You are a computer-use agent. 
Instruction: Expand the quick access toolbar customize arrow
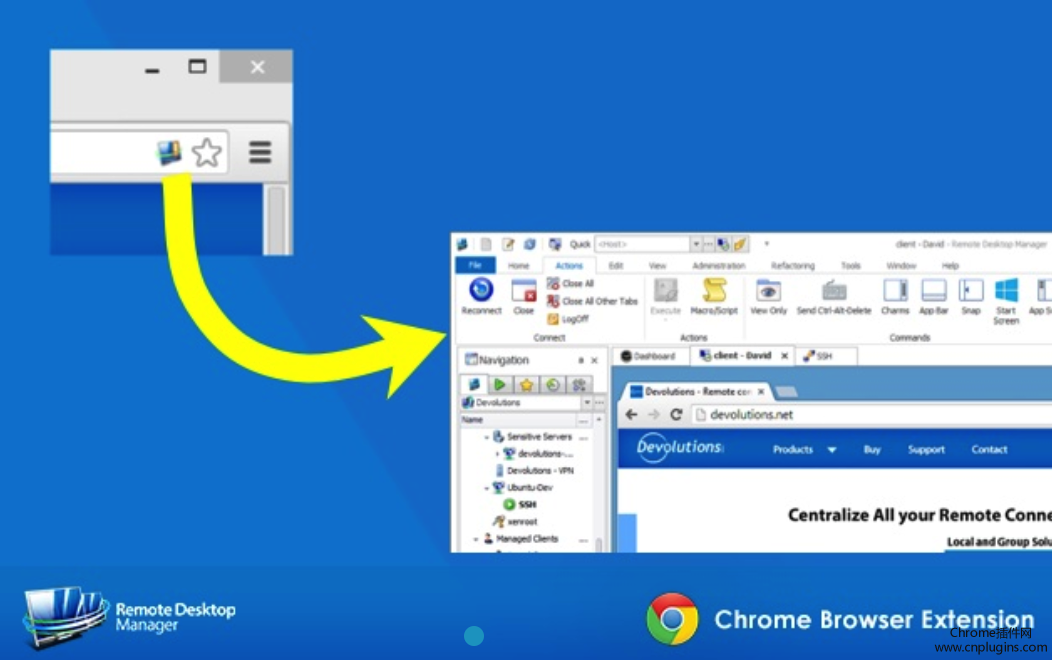point(766,244)
